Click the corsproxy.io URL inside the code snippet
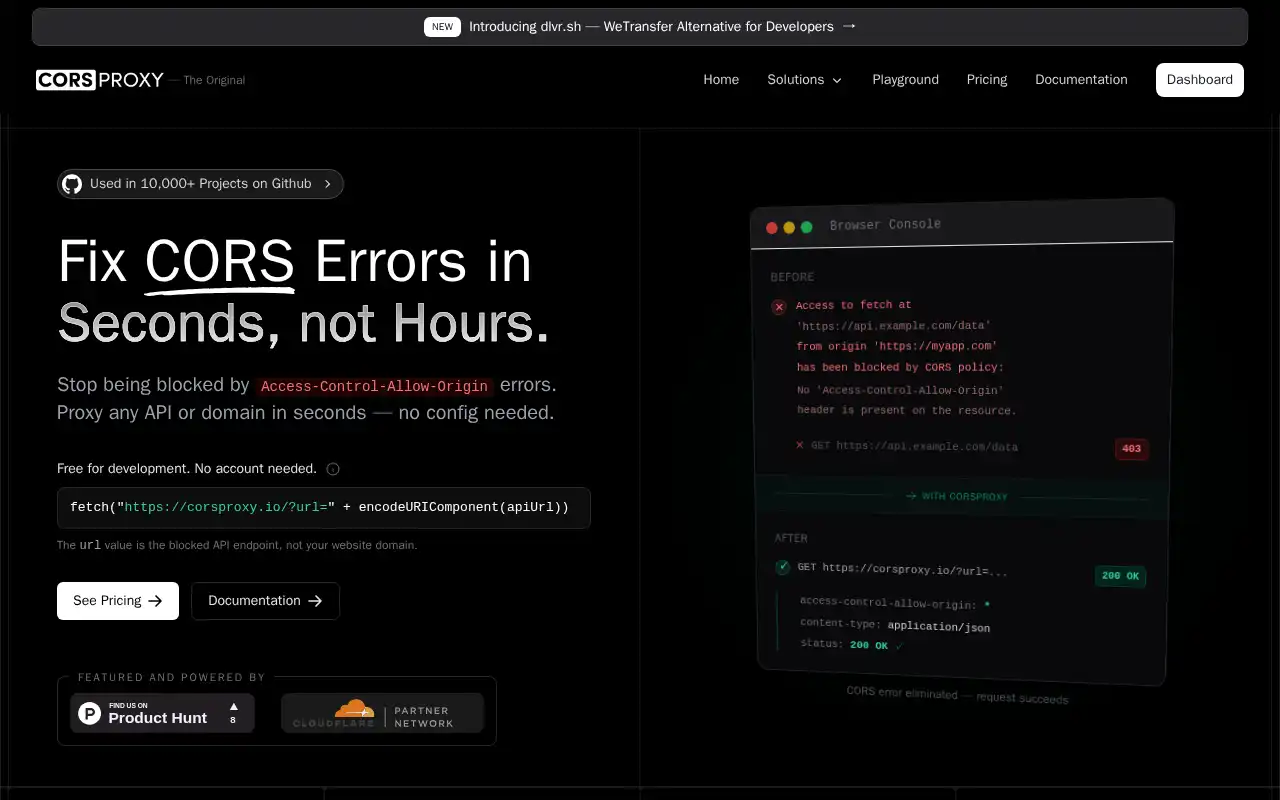This screenshot has width=1280, height=800. tap(226, 508)
